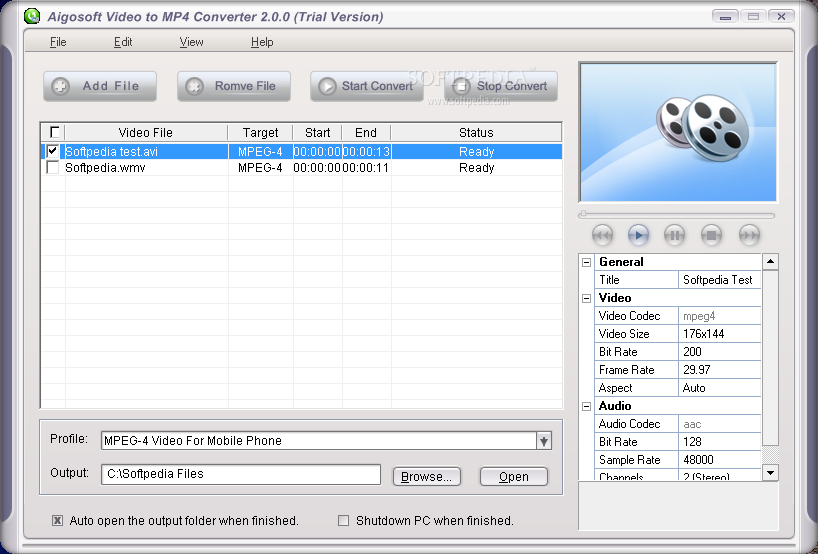
Task: Click the Open output folder button
Action: click(x=514, y=476)
